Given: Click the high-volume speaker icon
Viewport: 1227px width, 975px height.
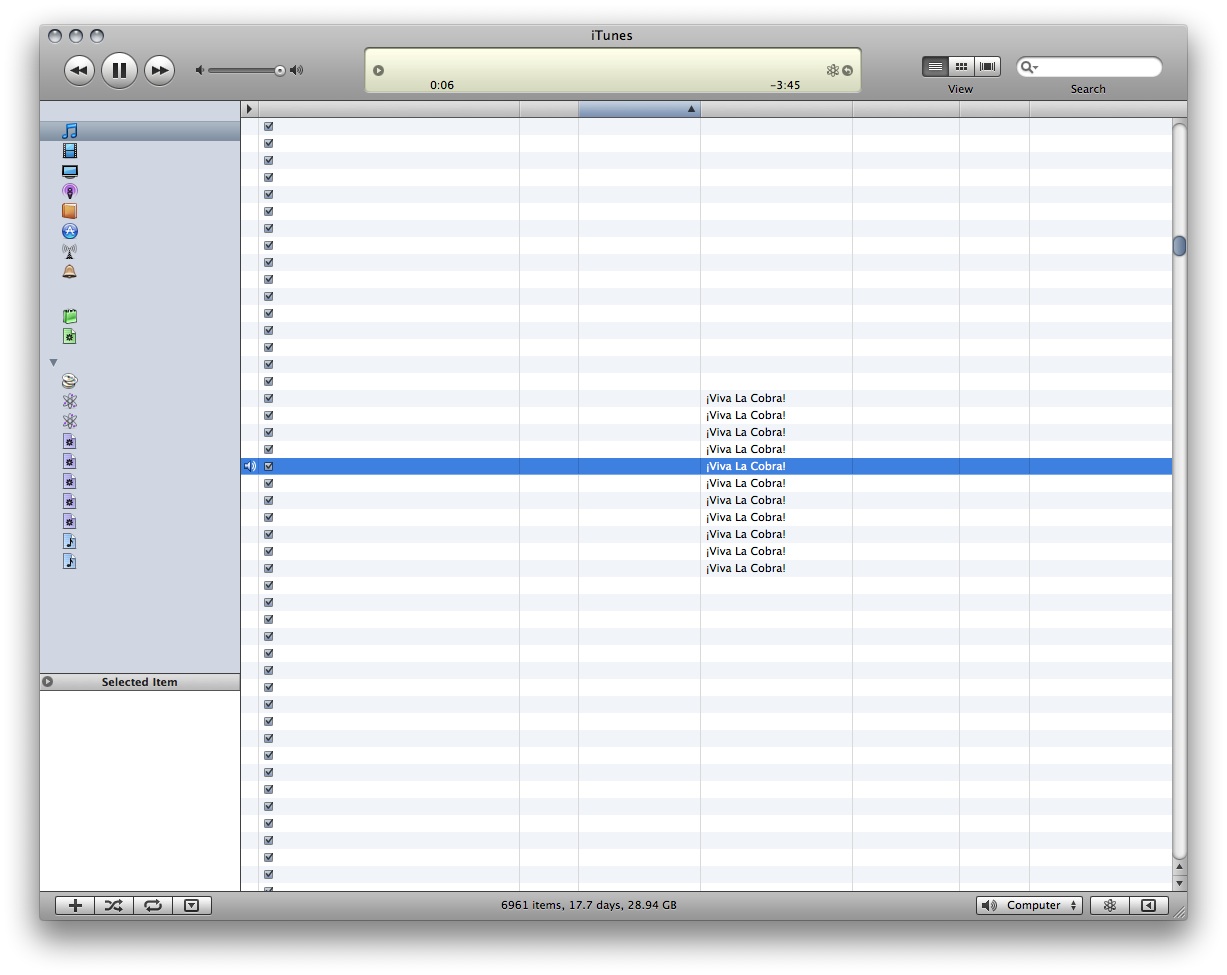Looking at the screenshot, I should (x=296, y=70).
